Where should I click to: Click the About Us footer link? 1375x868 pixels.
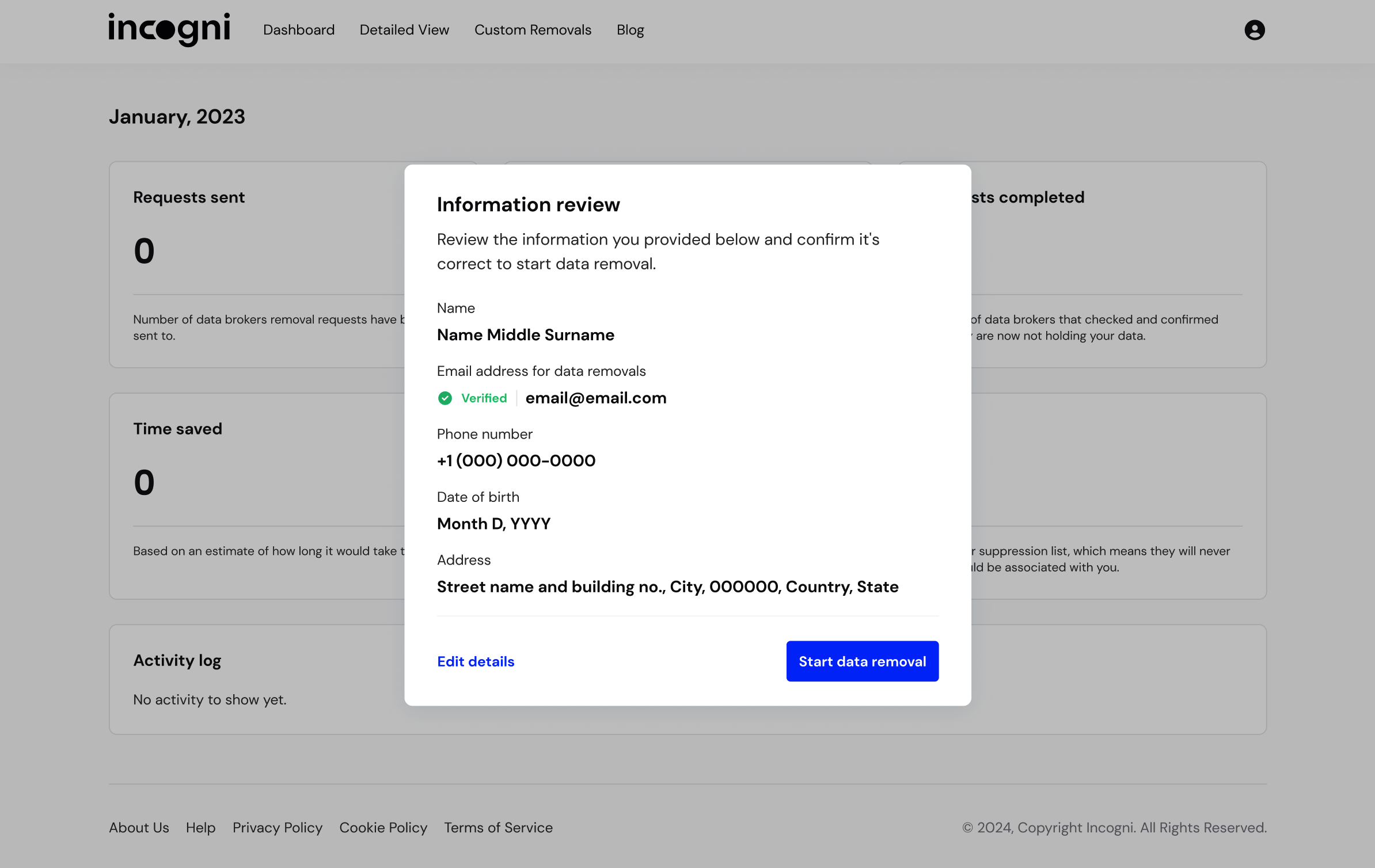click(x=139, y=827)
